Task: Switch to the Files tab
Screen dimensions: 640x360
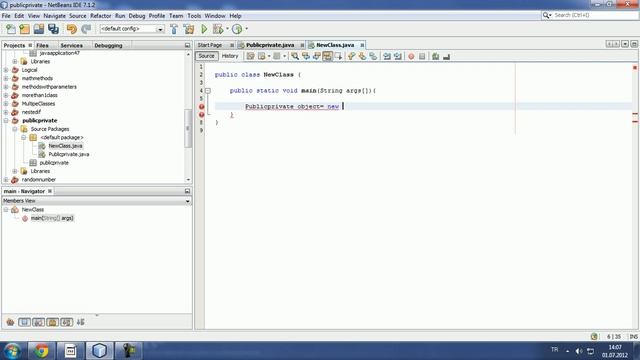Action: coord(42,45)
